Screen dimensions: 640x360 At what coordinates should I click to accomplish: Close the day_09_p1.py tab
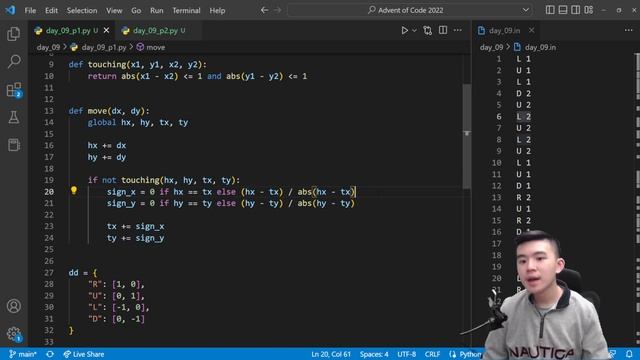pyautogui.click(x=106, y=31)
